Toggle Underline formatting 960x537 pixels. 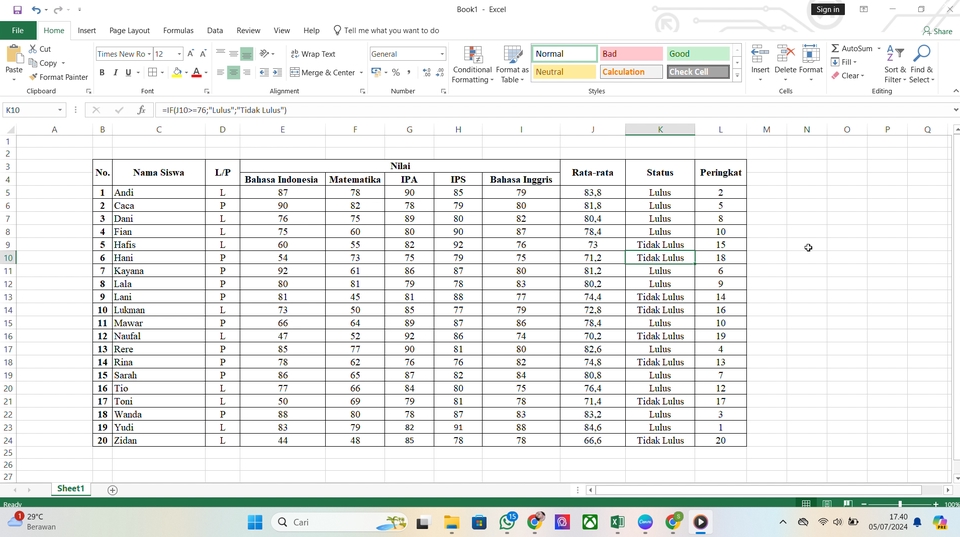click(x=128, y=72)
